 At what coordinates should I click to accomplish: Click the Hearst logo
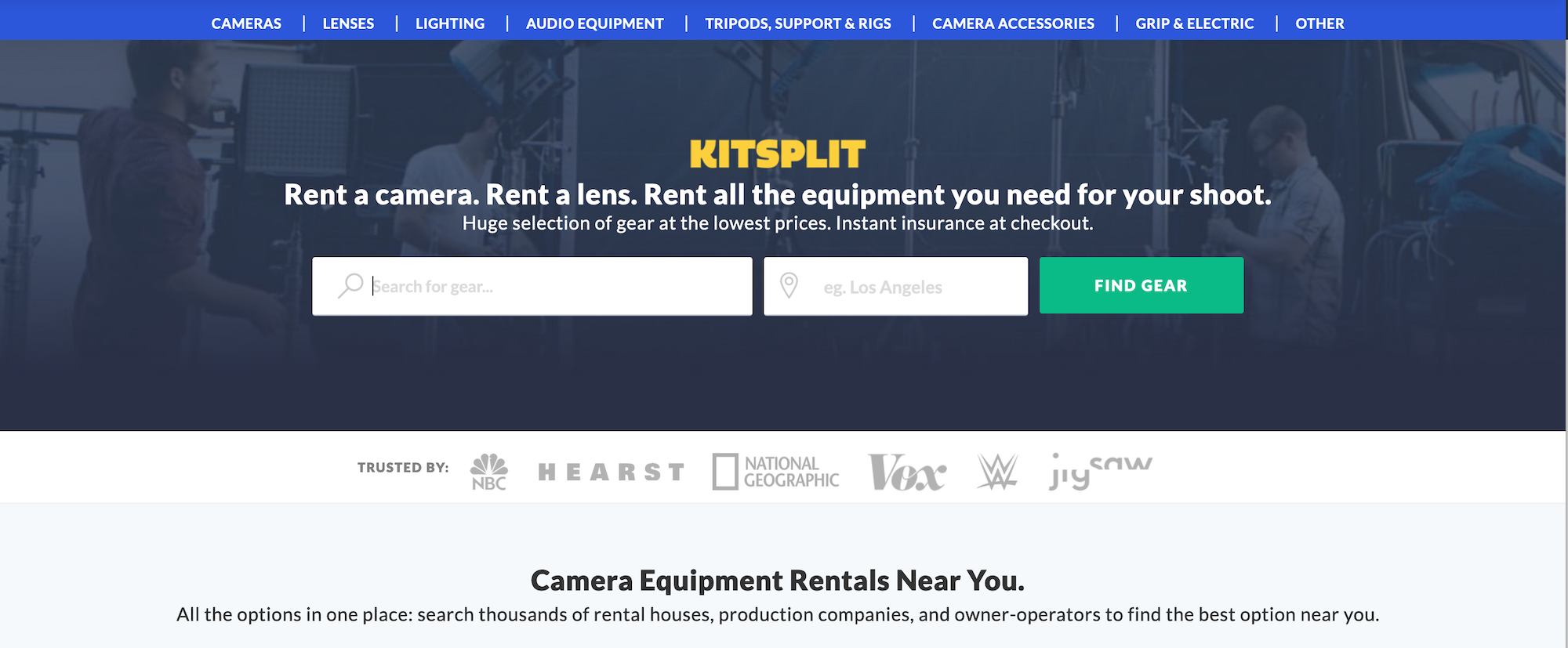point(612,472)
